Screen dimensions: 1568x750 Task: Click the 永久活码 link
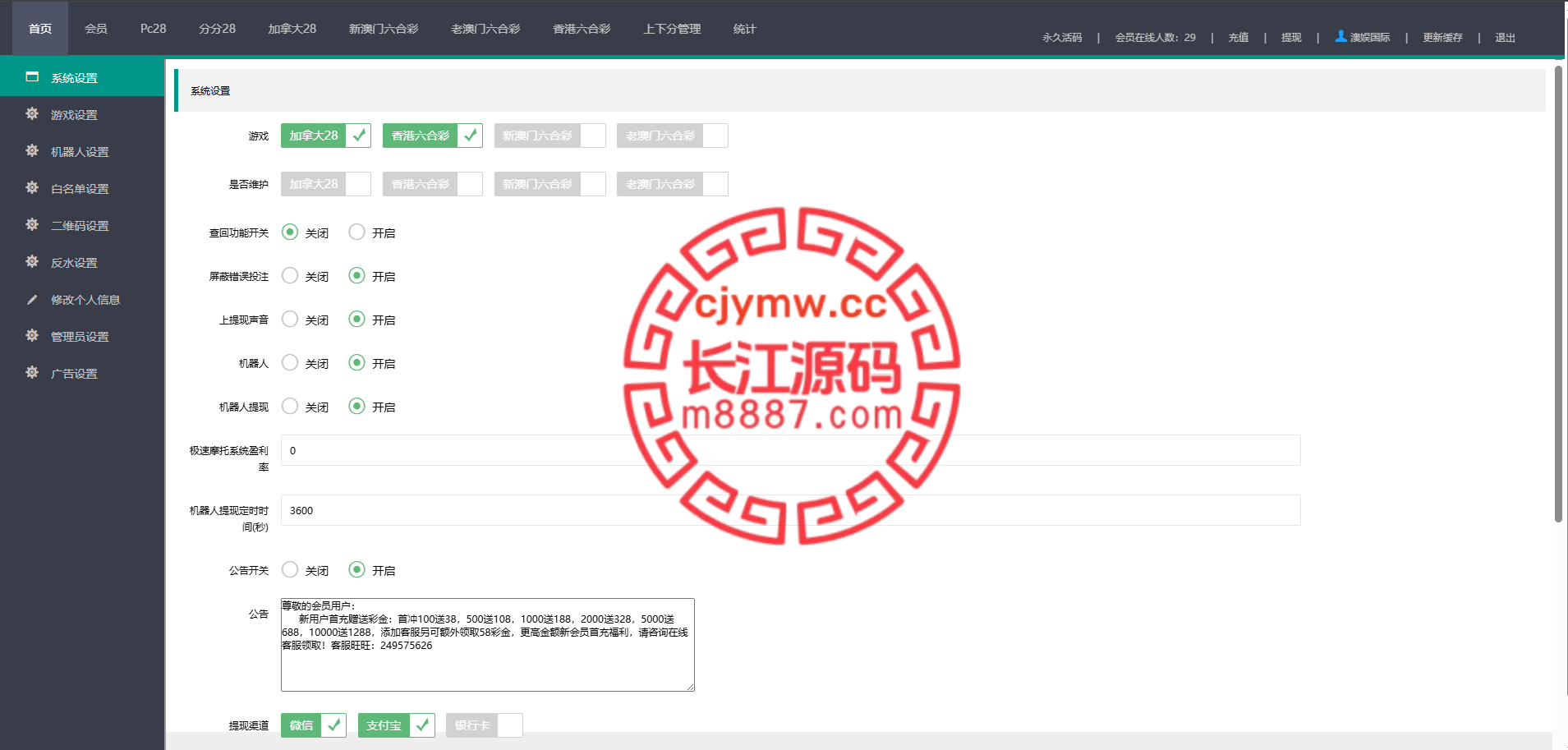point(1062,38)
